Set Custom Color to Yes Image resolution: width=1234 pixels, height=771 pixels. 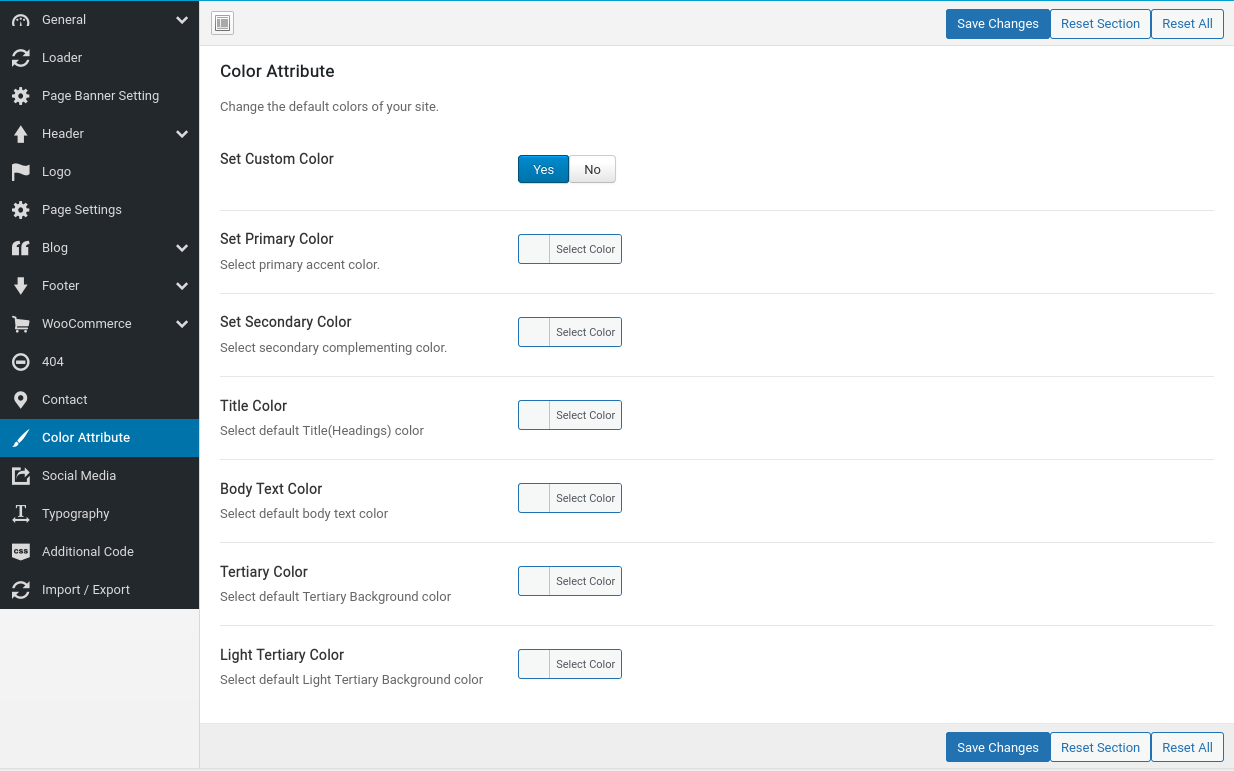543,169
